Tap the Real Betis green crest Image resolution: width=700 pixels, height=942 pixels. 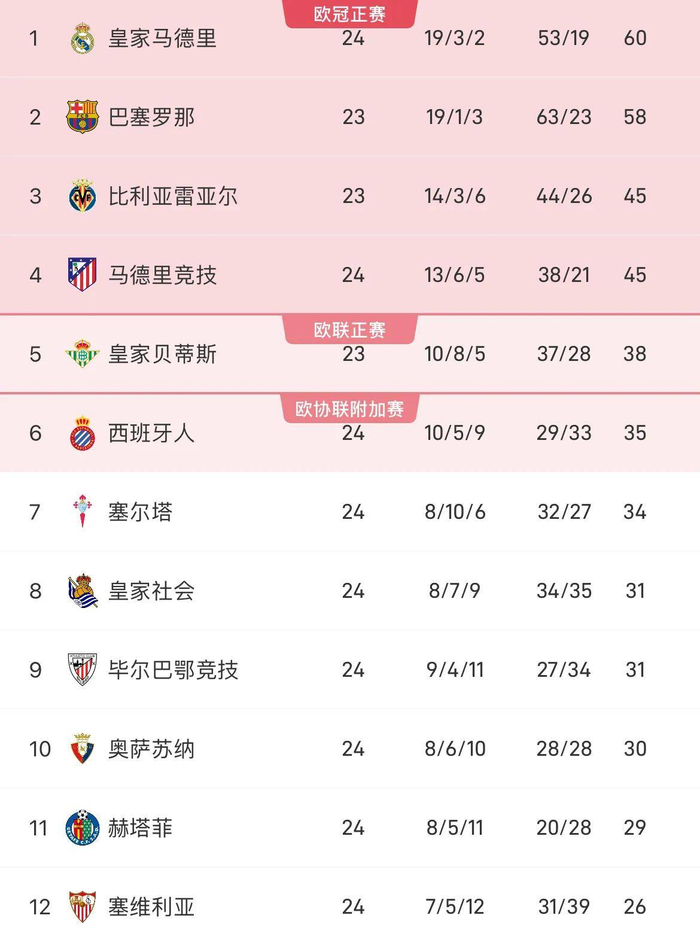click(83, 354)
